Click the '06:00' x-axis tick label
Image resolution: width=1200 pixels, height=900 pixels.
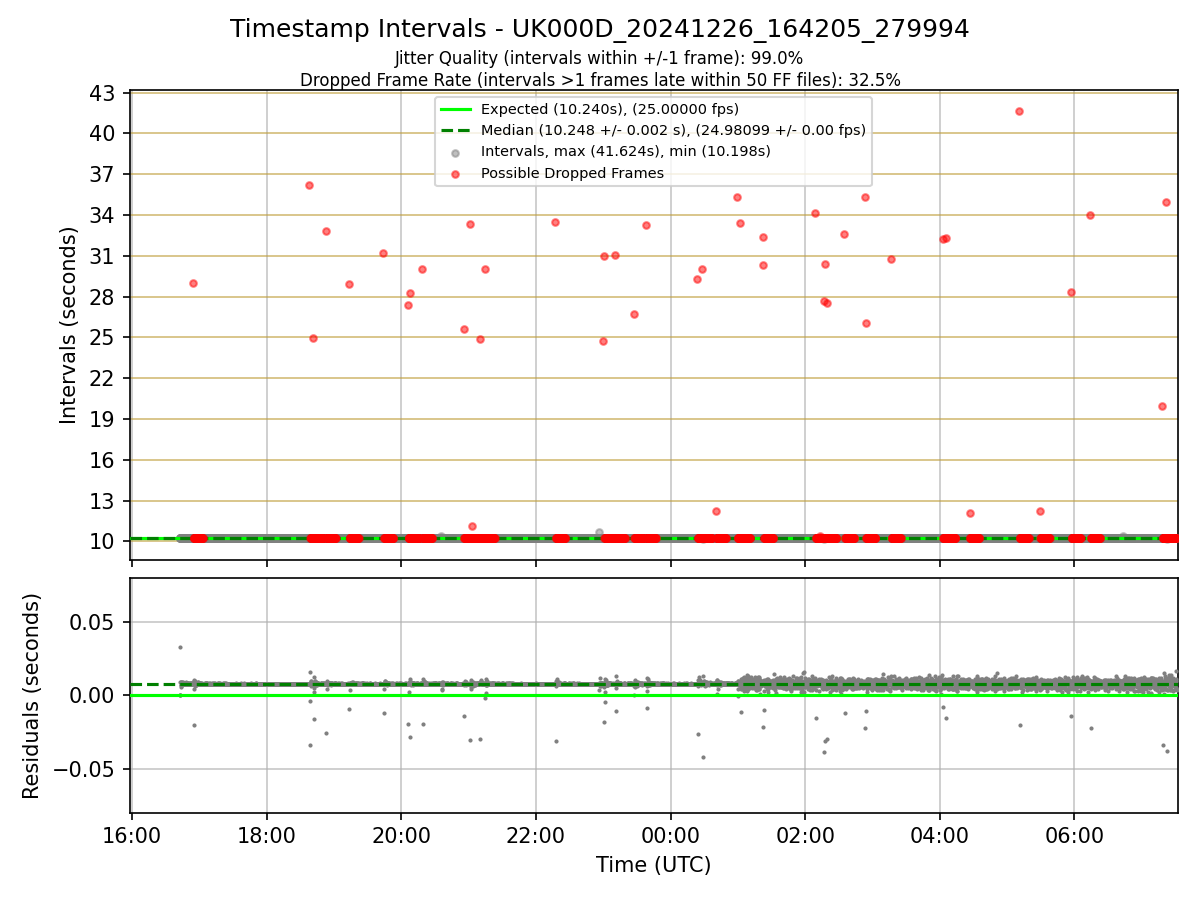coord(1074,834)
